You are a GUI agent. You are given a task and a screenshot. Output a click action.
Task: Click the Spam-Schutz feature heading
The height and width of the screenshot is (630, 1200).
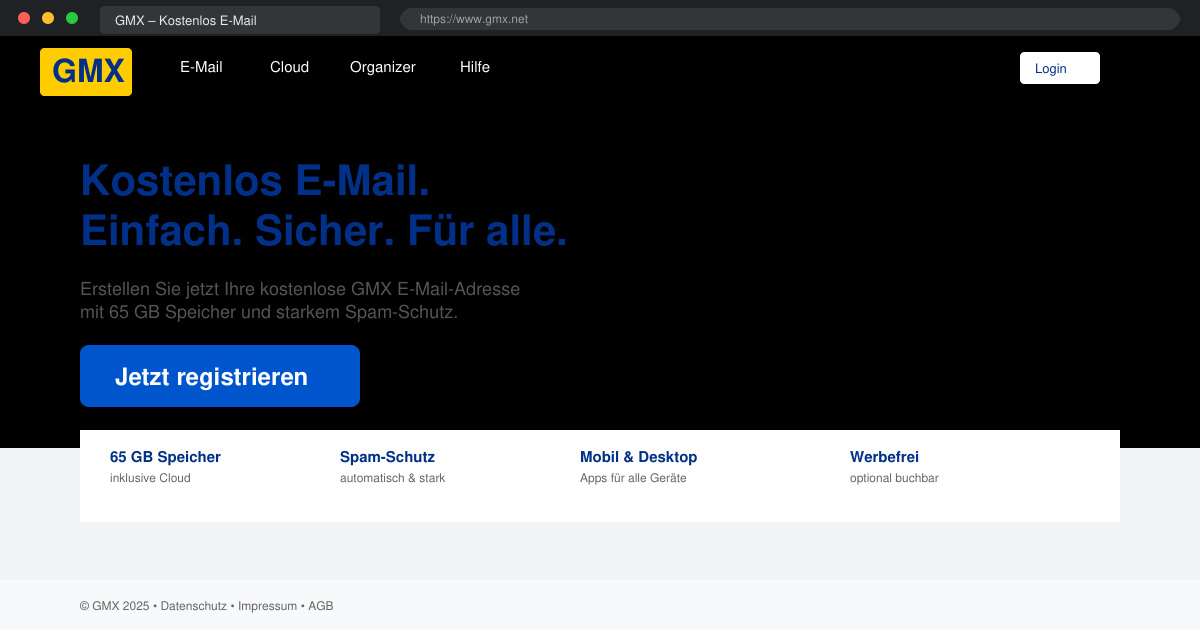(387, 457)
